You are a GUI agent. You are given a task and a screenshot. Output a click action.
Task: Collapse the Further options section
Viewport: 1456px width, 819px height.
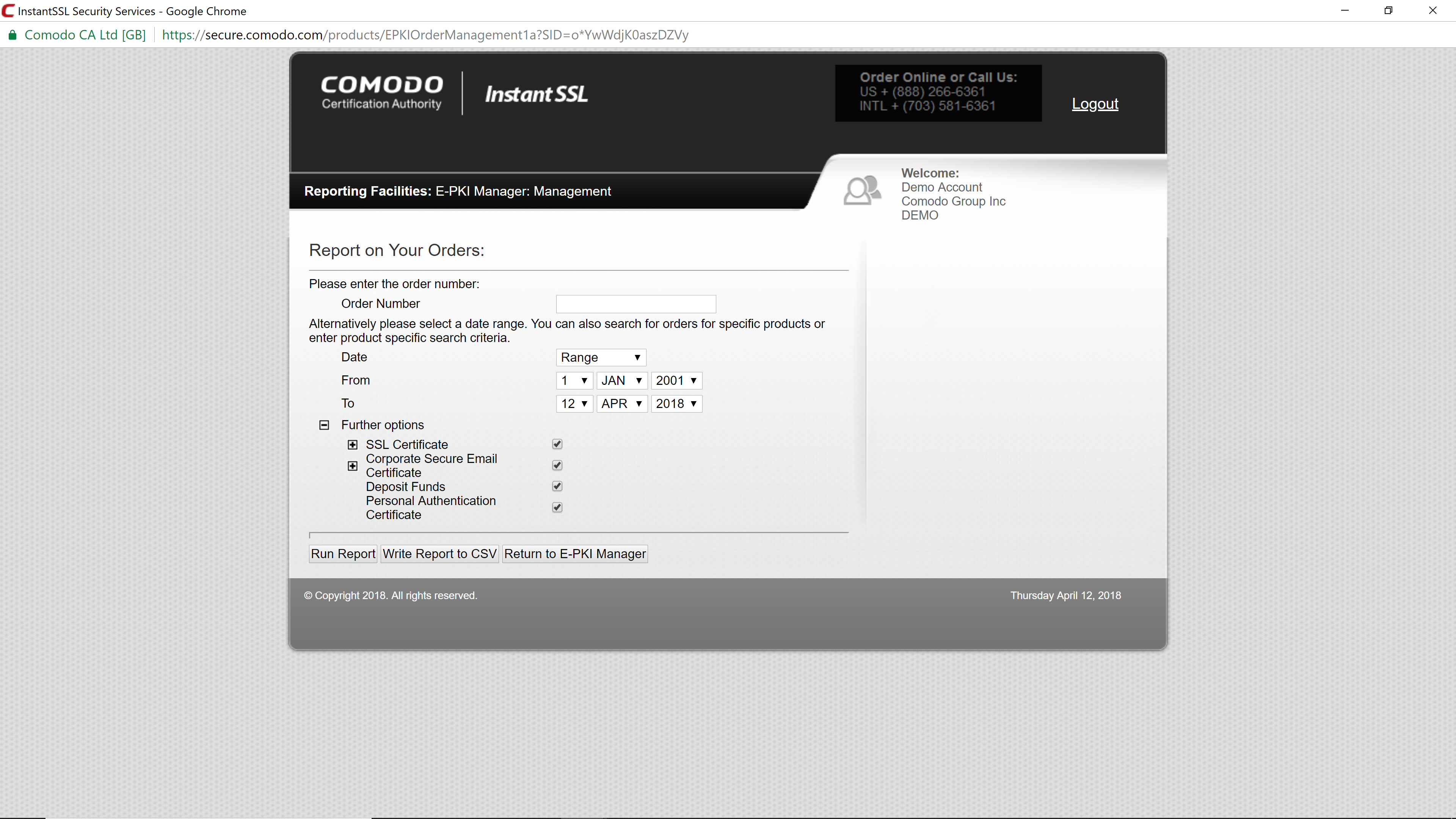[x=324, y=425]
